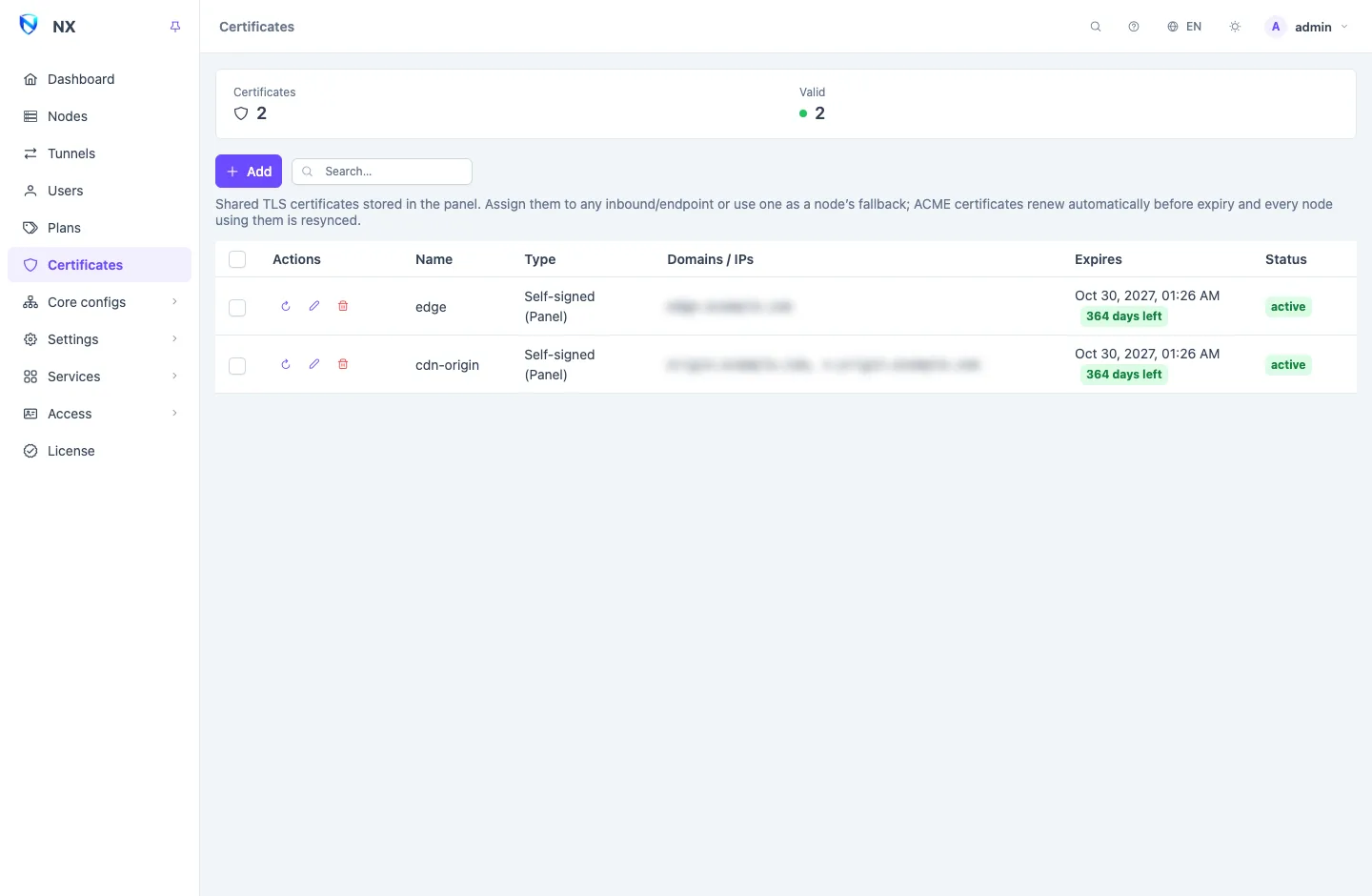Click the Expires column header
Screen dimensions: 1372x896
pos(1099,259)
